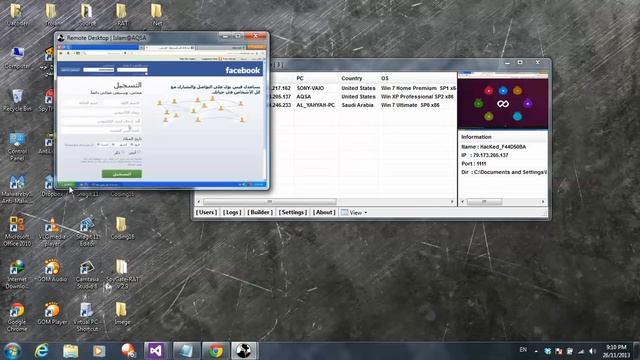Switch to Visual Studio on the taskbar

tap(156, 351)
